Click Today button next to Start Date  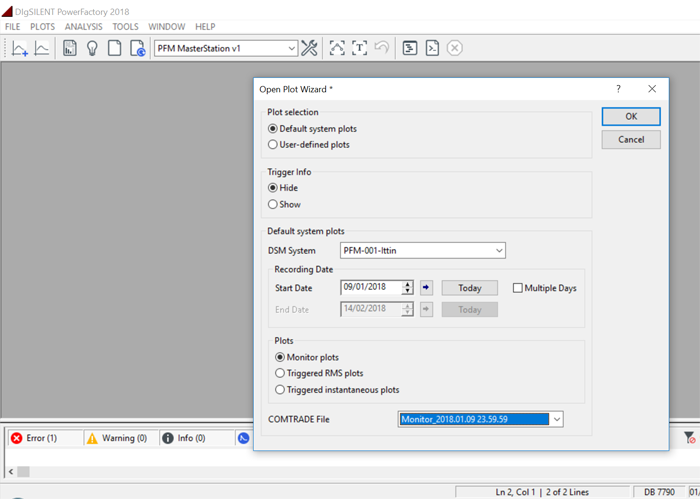[469, 288]
